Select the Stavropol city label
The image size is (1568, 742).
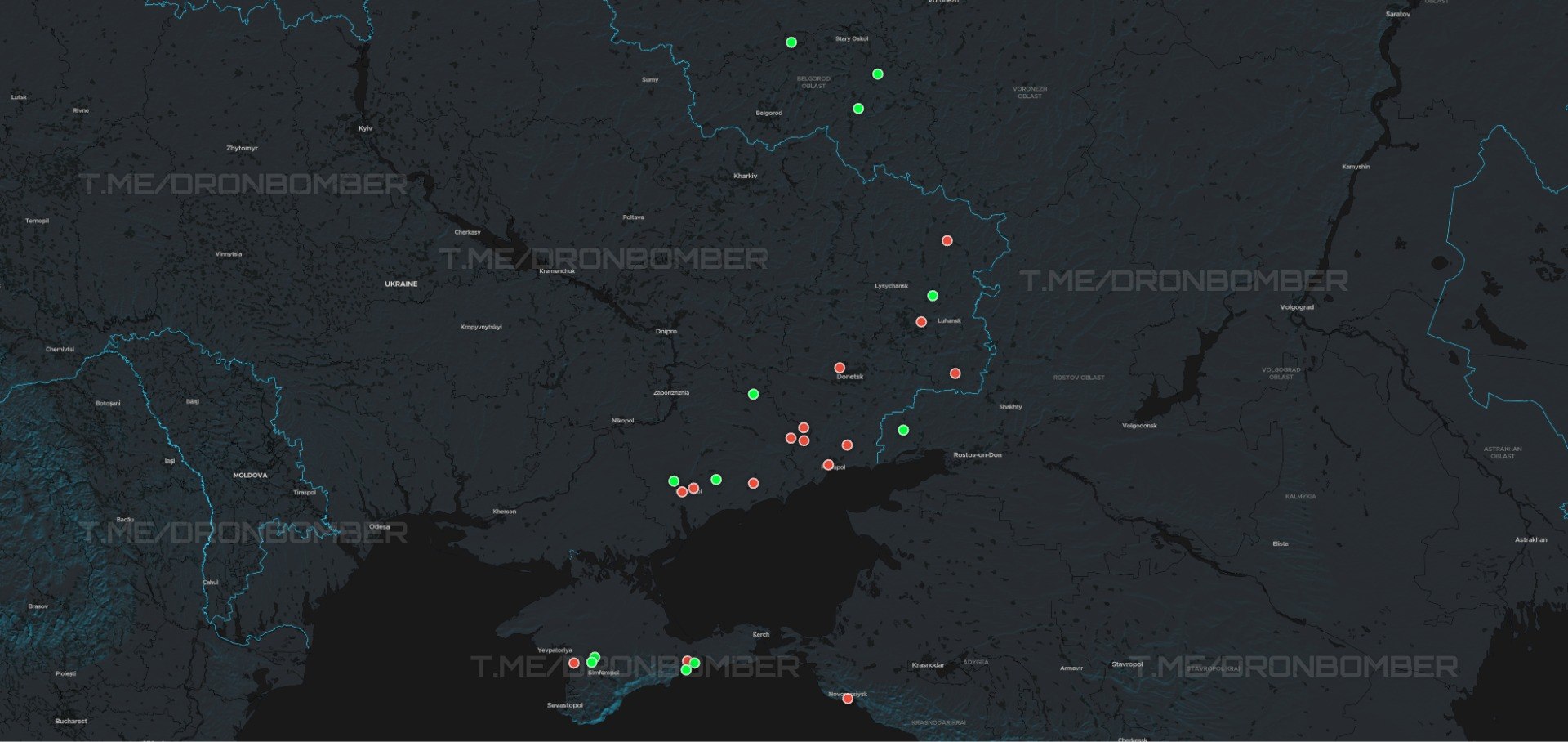coord(1127,664)
